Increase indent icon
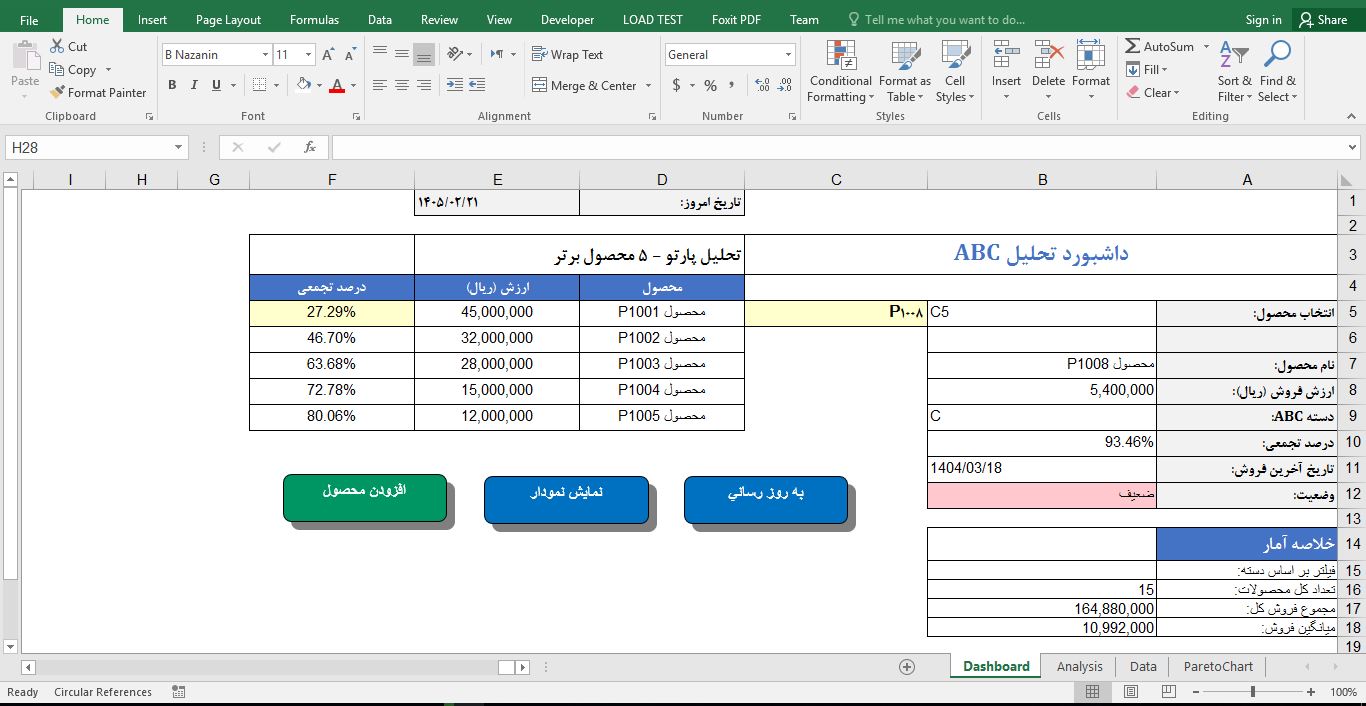This screenshot has height=706, width=1366. point(477,86)
